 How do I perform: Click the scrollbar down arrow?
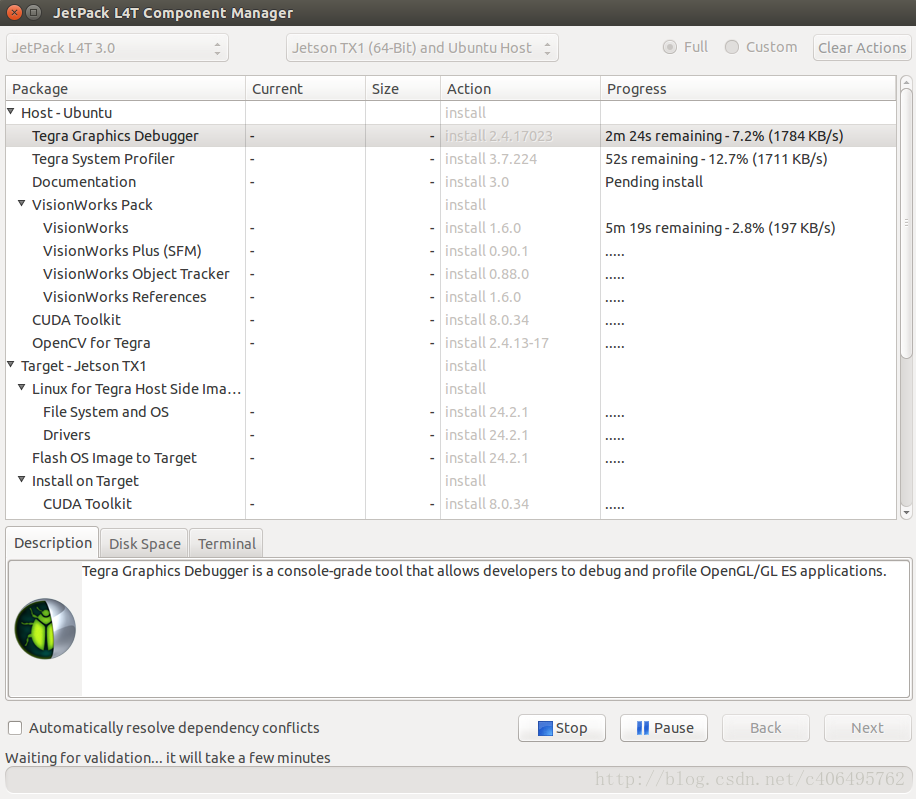coord(906,513)
